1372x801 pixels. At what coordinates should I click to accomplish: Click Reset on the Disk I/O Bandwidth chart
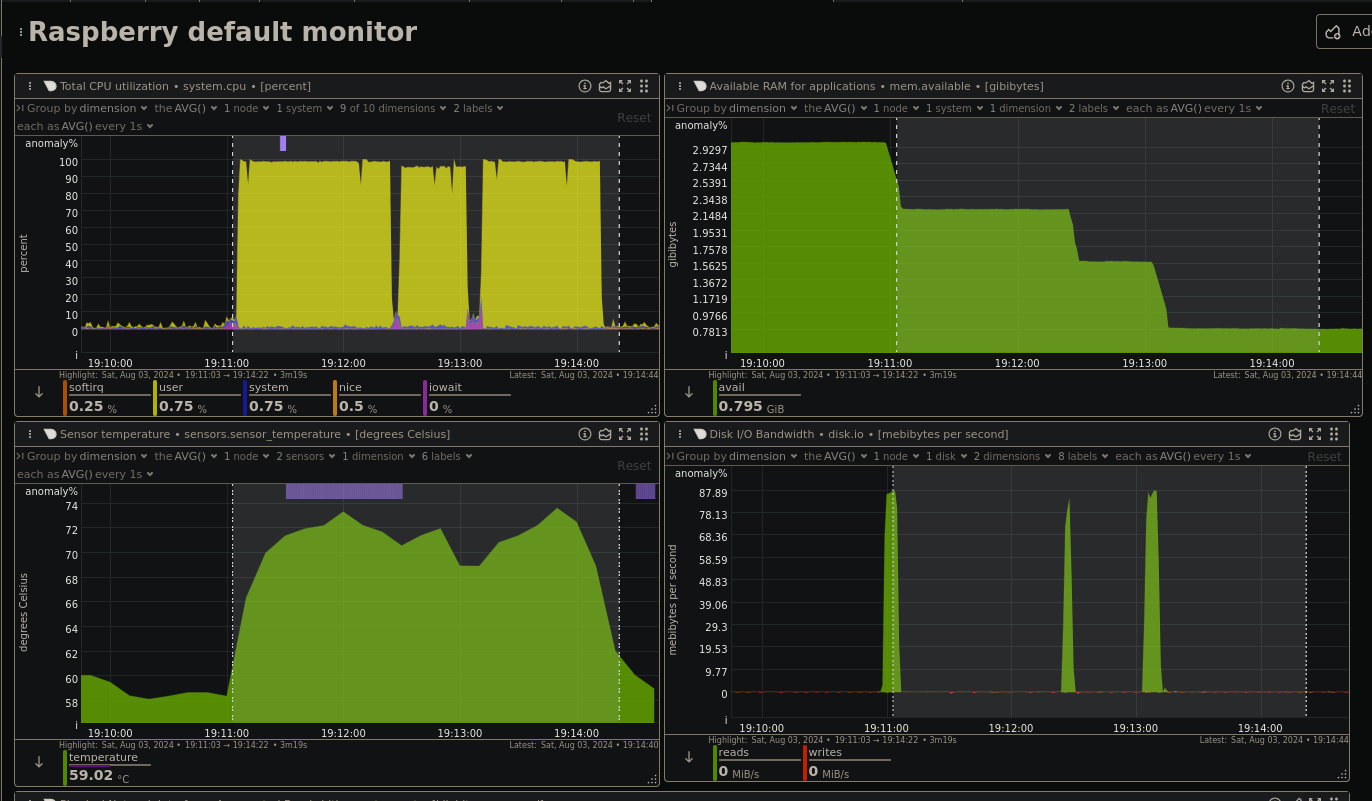click(x=1325, y=457)
